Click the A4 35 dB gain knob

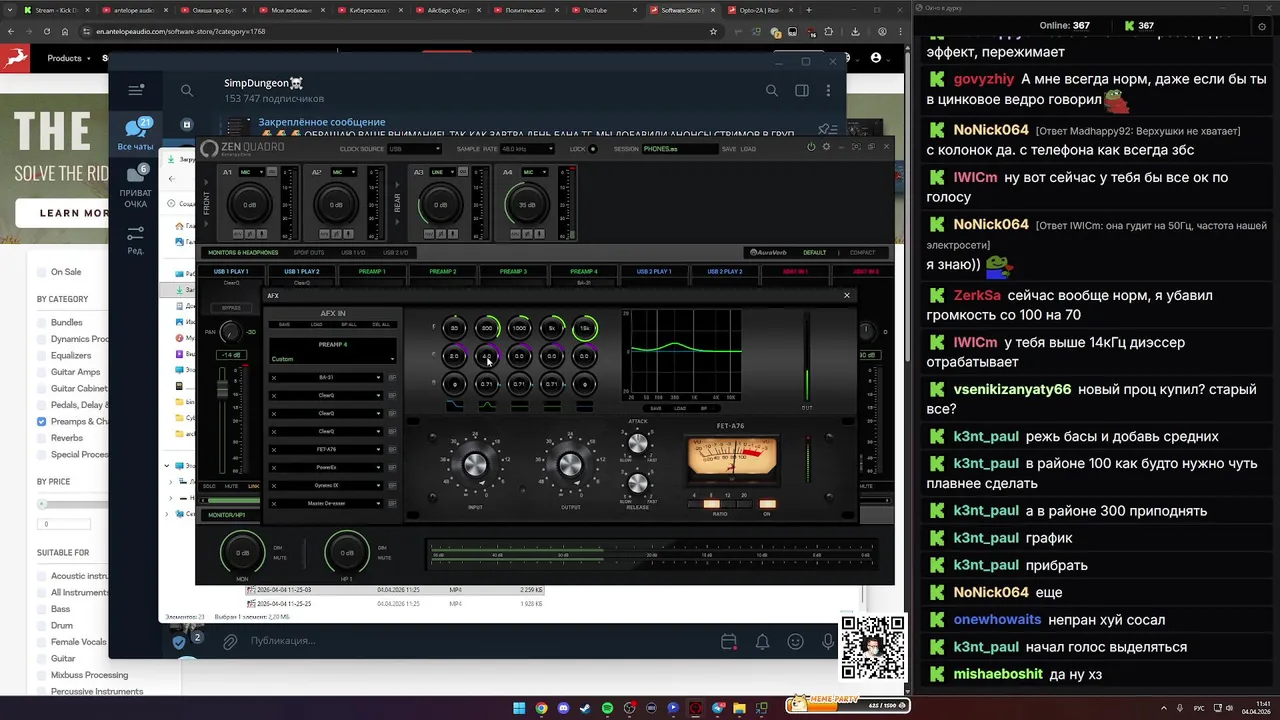(527, 205)
